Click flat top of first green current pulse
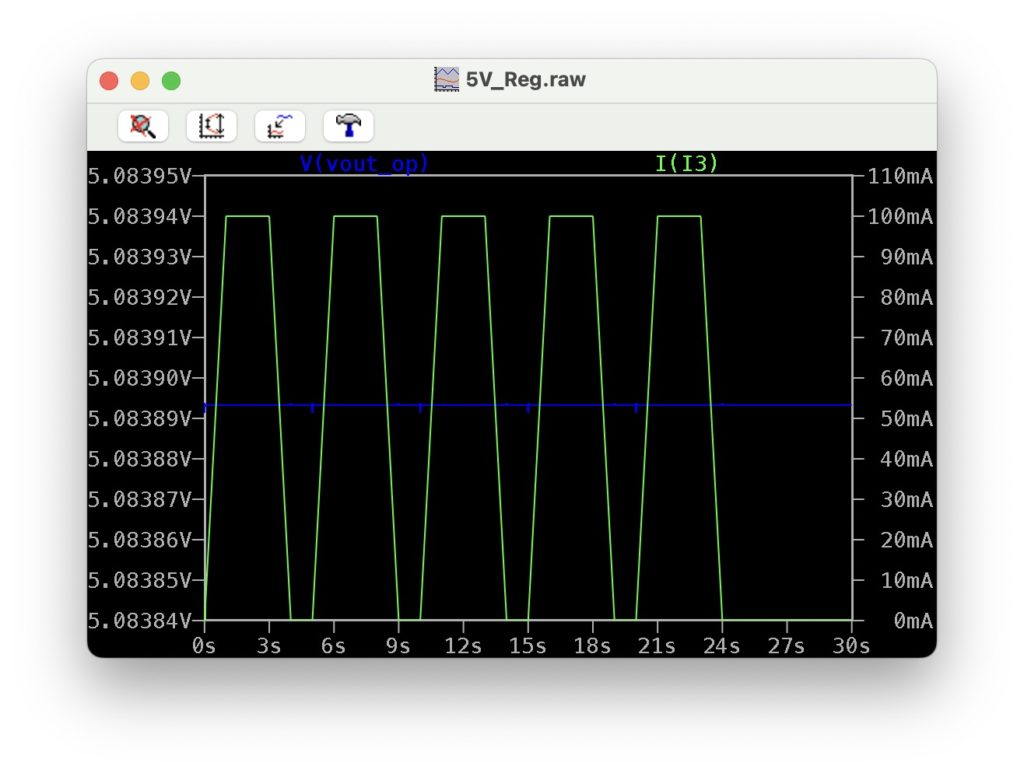The width and height of the screenshot is (1024, 773). coord(248,216)
